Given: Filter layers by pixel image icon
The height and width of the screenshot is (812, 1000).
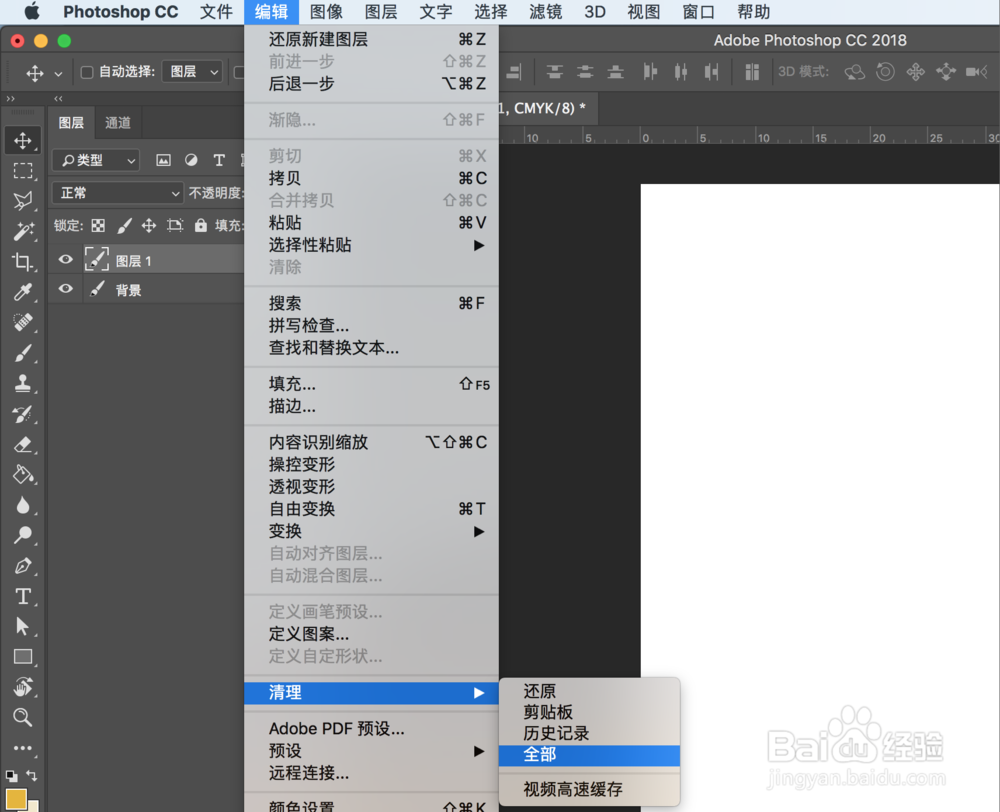Looking at the screenshot, I should 163,160.
